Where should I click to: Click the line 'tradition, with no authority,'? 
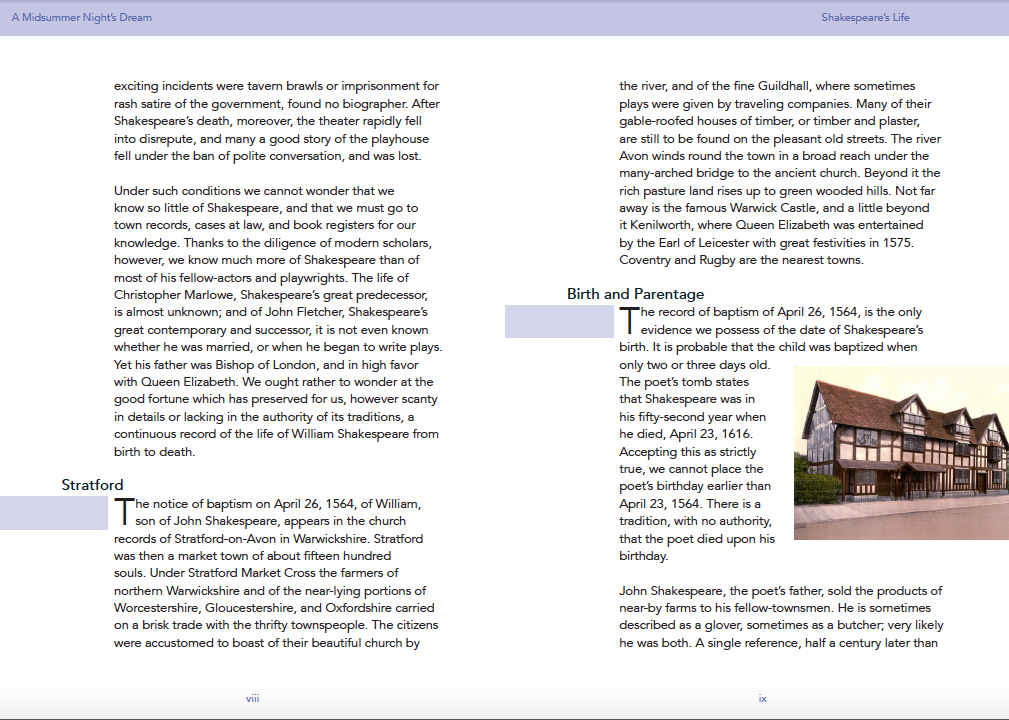[x=696, y=521]
